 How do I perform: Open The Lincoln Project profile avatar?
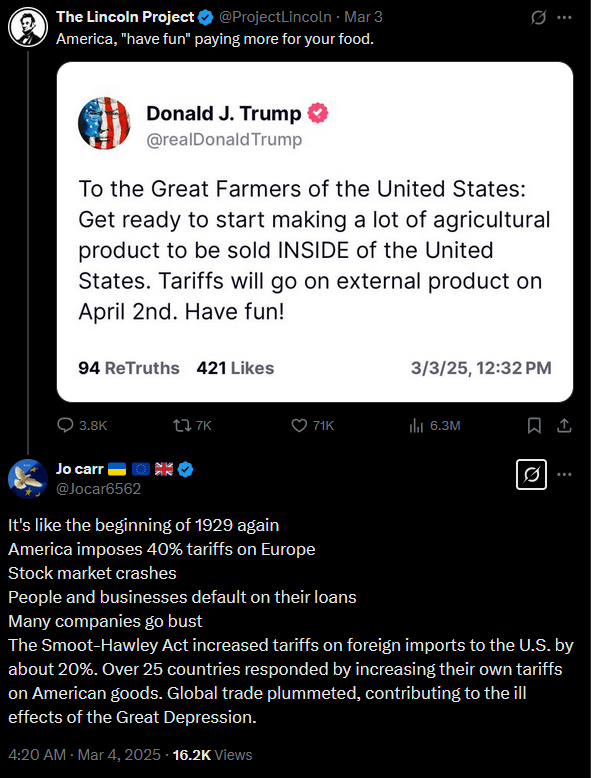[x=28, y=27]
